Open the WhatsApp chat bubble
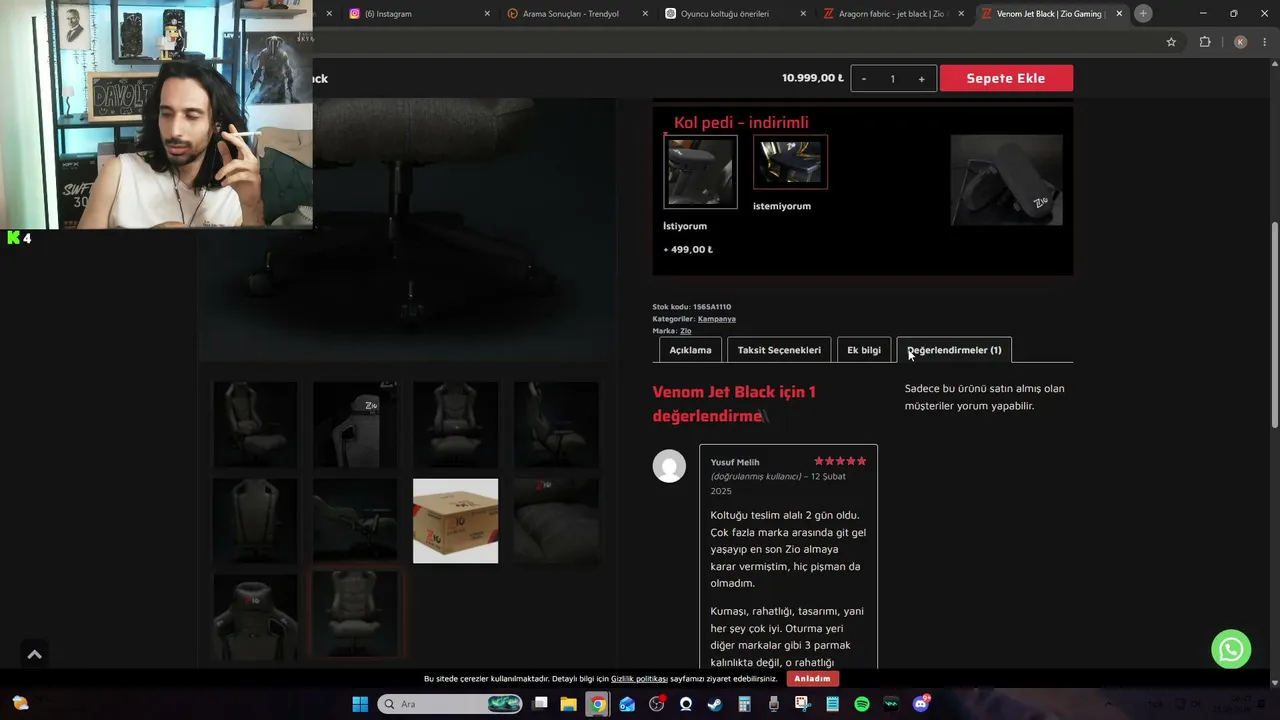This screenshot has width=1280, height=720. [1231, 649]
